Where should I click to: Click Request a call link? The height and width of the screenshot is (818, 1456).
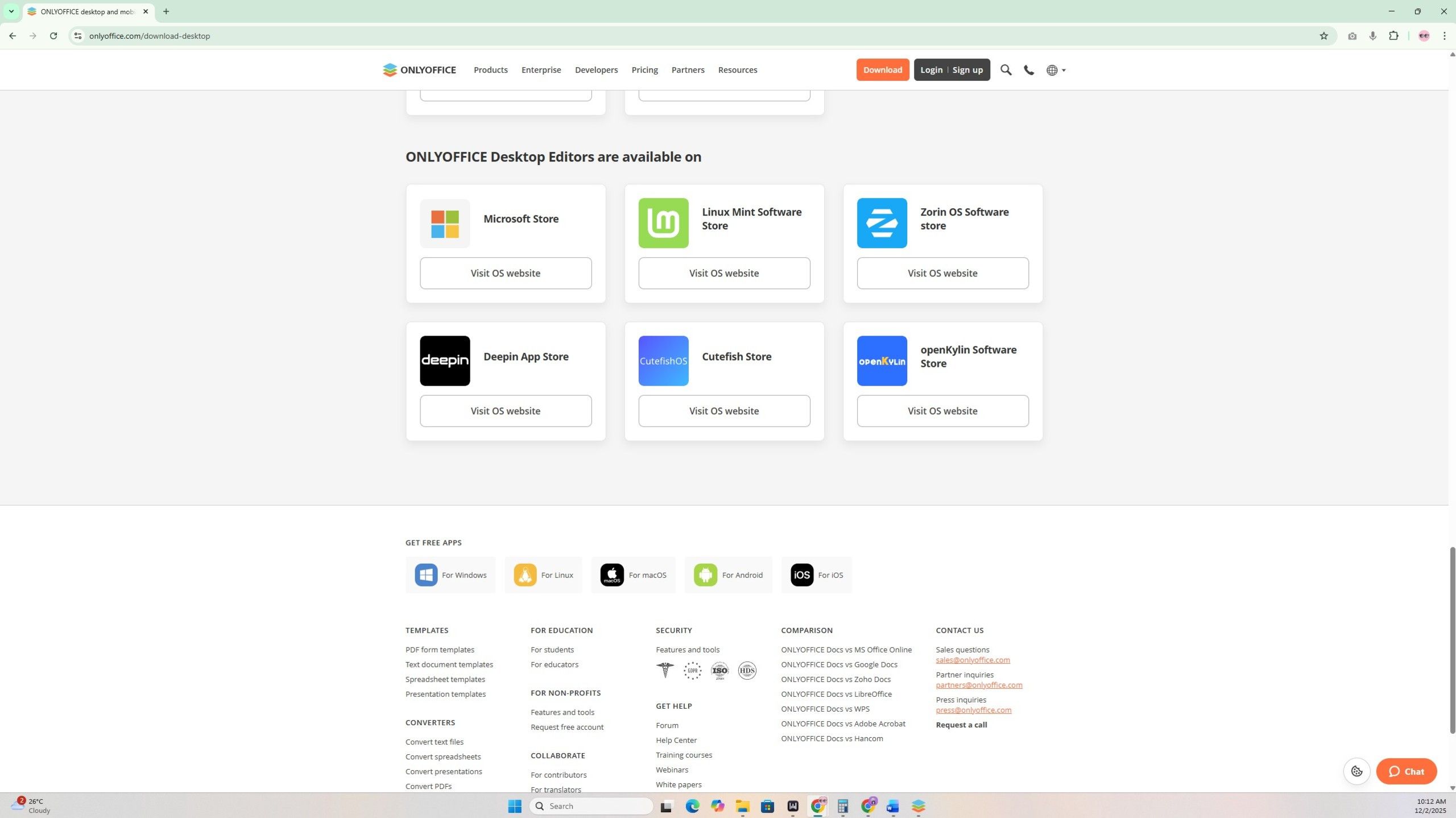point(961,725)
